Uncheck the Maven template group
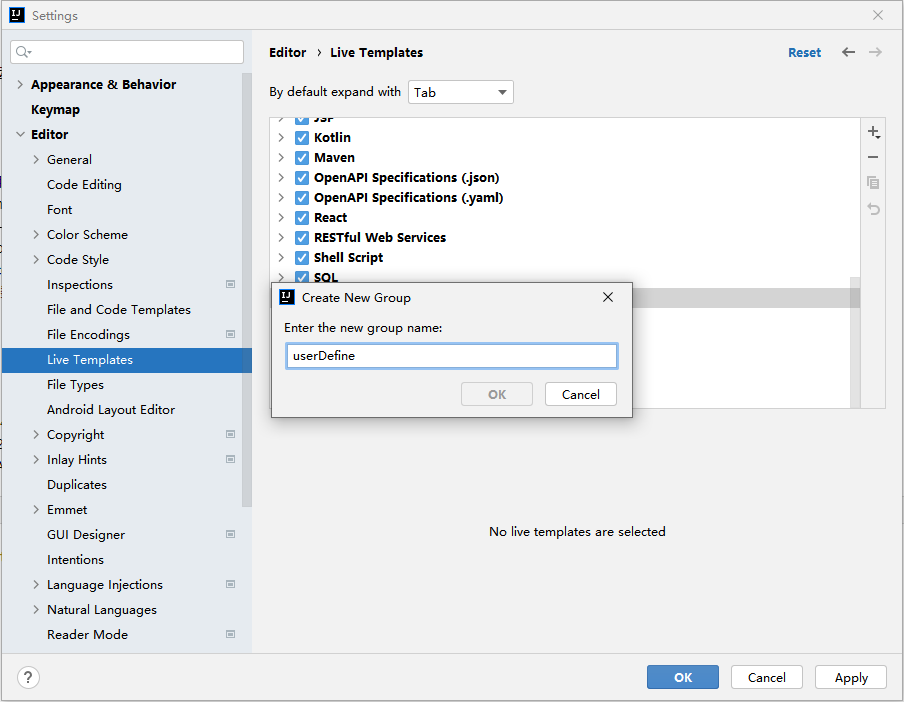This screenshot has height=702, width=904. click(302, 158)
